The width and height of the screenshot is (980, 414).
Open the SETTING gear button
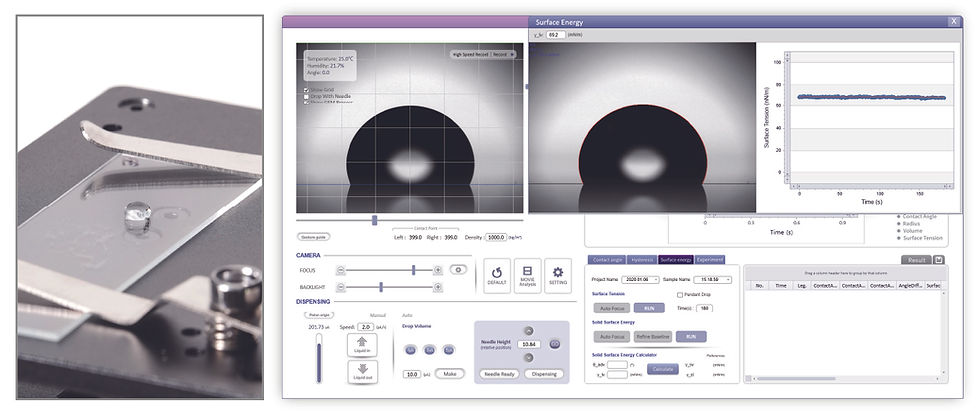pyautogui.click(x=558, y=276)
